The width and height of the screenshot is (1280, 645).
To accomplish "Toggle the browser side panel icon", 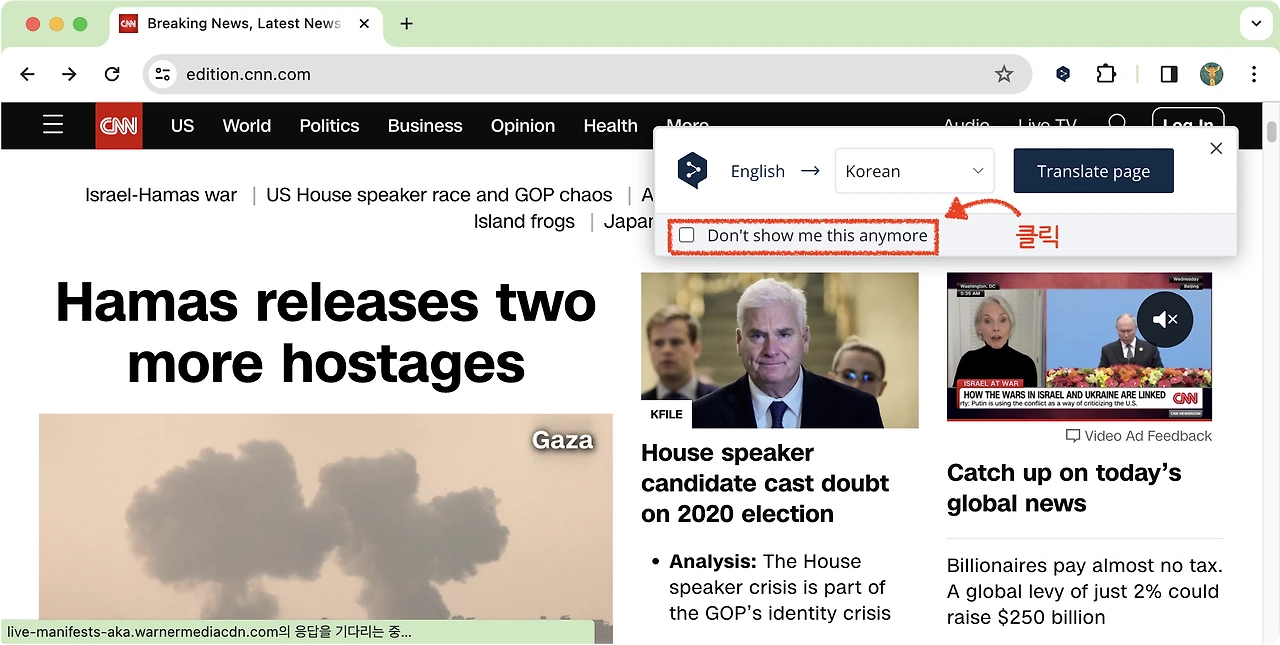I will click(x=1168, y=74).
